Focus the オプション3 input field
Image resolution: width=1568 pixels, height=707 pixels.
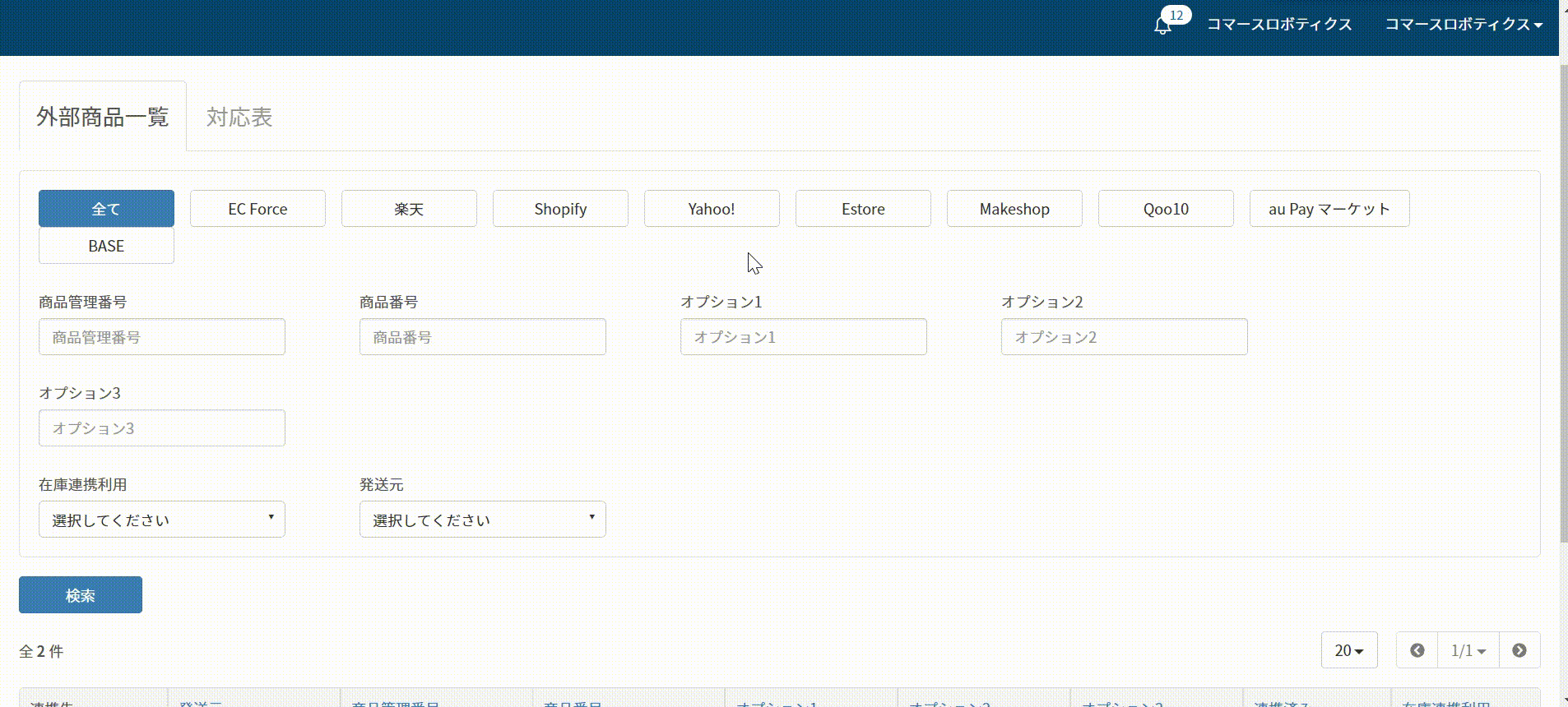pos(162,428)
